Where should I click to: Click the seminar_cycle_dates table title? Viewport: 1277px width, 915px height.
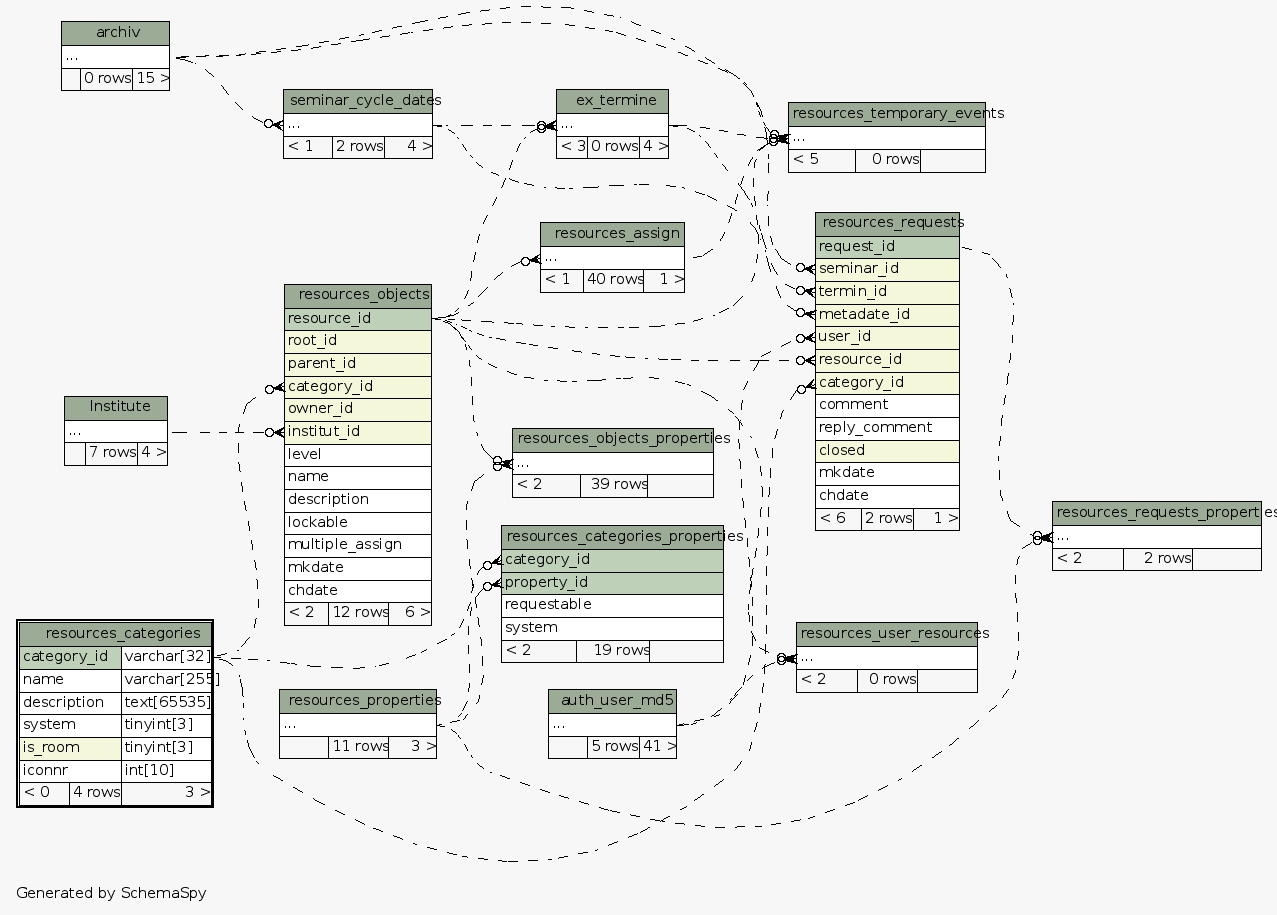358,101
